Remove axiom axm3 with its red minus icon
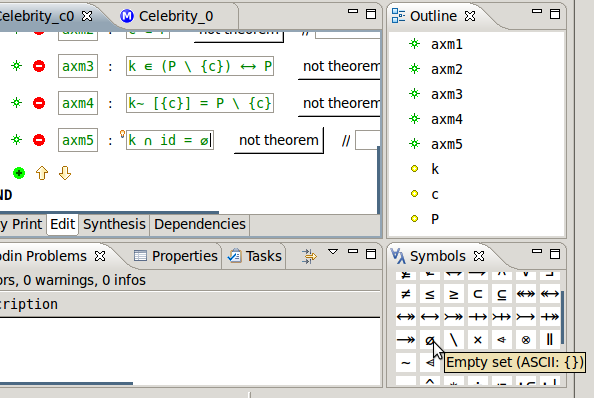Screen dimensions: 594x398 click(39, 66)
